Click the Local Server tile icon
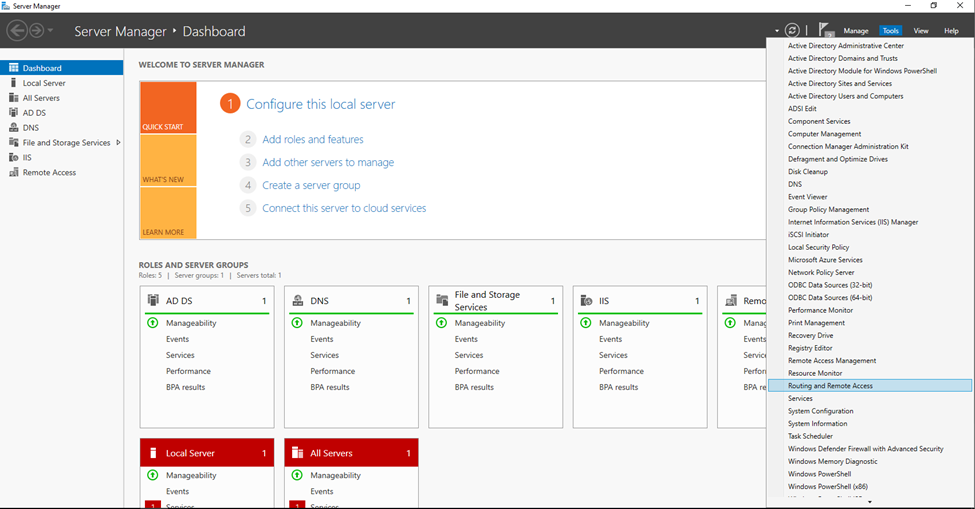Image resolution: width=975 pixels, height=509 pixels. 153,453
